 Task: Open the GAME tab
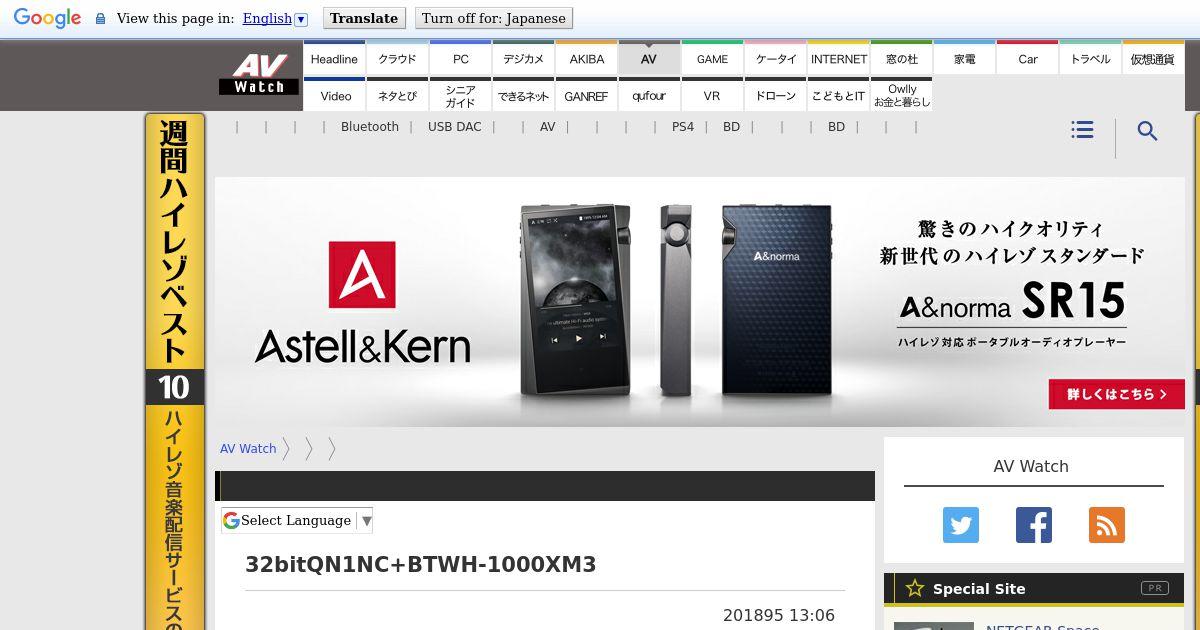coord(712,59)
